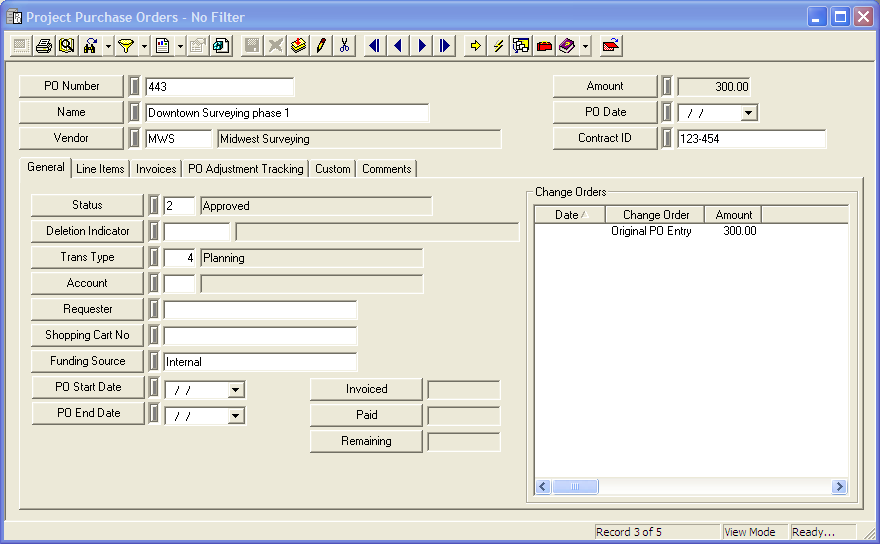Click the Change Orders horizontal scrollbar thumb
The height and width of the screenshot is (544, 880).
click(575, 486)
